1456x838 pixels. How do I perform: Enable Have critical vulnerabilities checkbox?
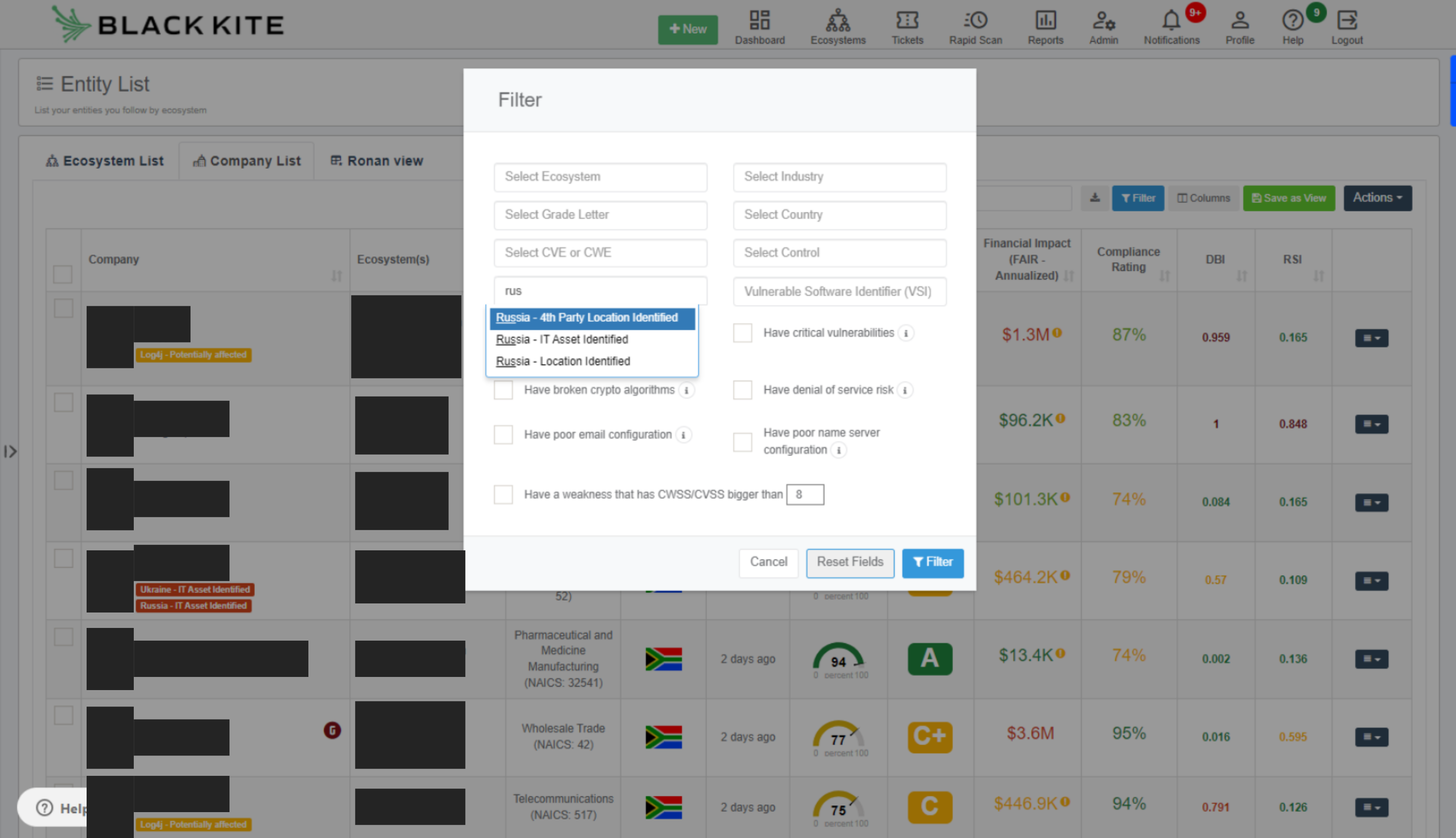coord(742,333)
